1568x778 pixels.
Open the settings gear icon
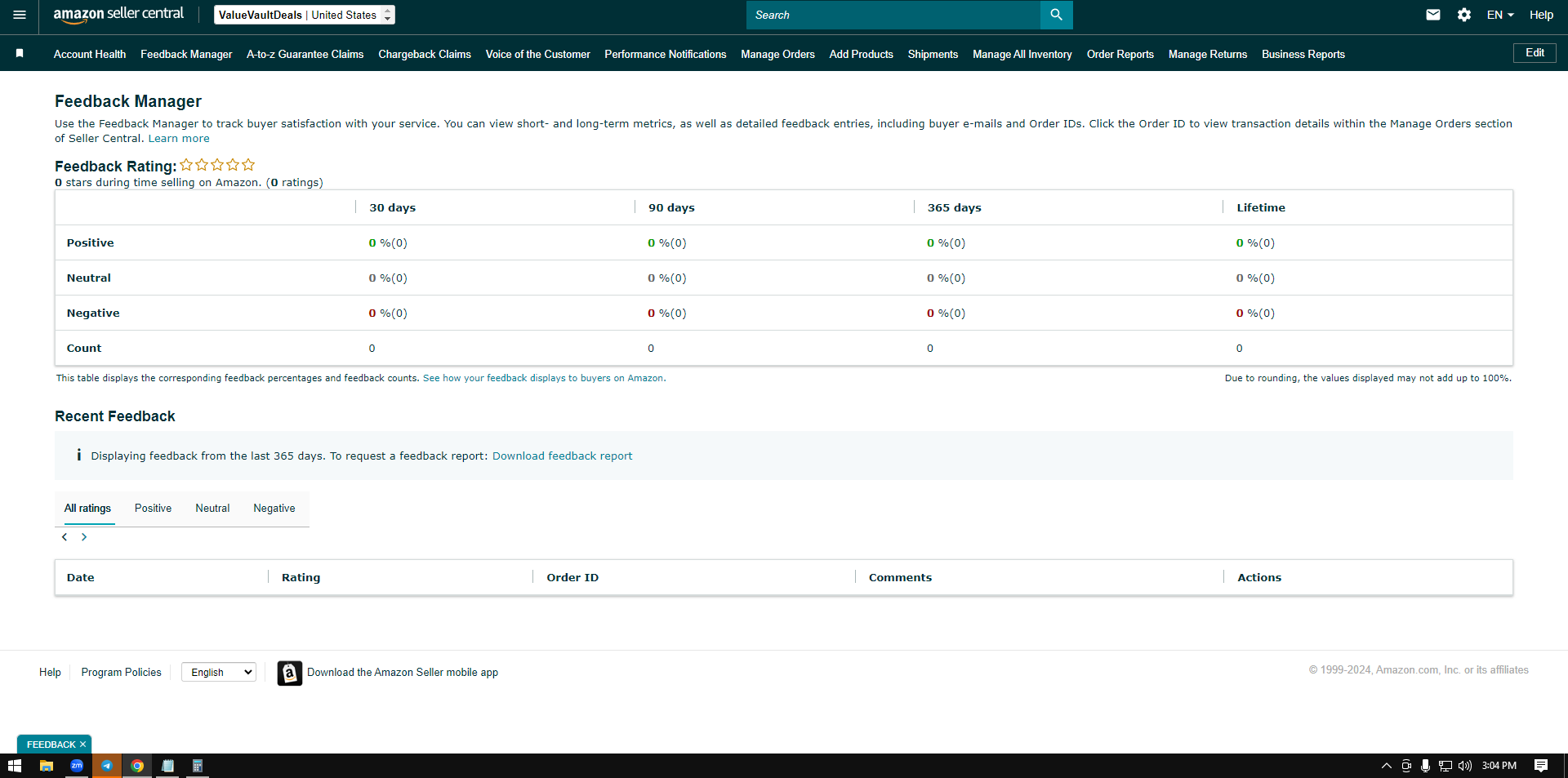point(1464,15)
